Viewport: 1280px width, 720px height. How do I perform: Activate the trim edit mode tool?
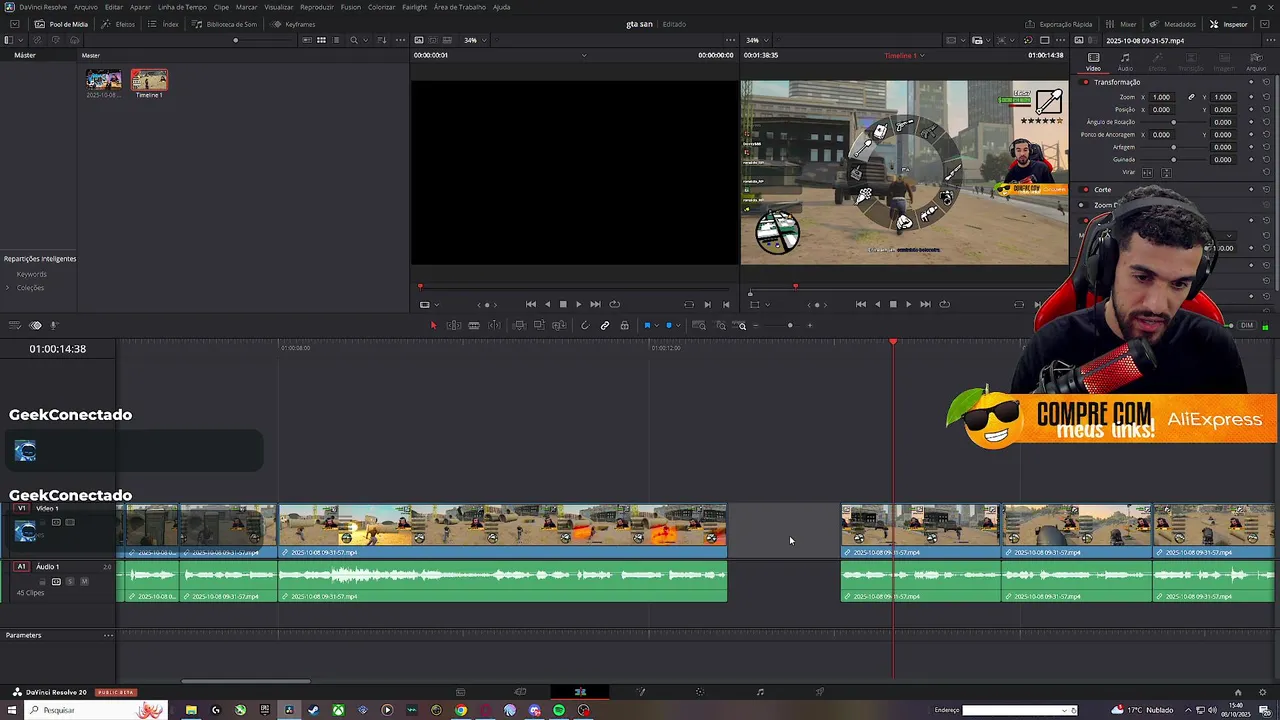coord(454,325)
